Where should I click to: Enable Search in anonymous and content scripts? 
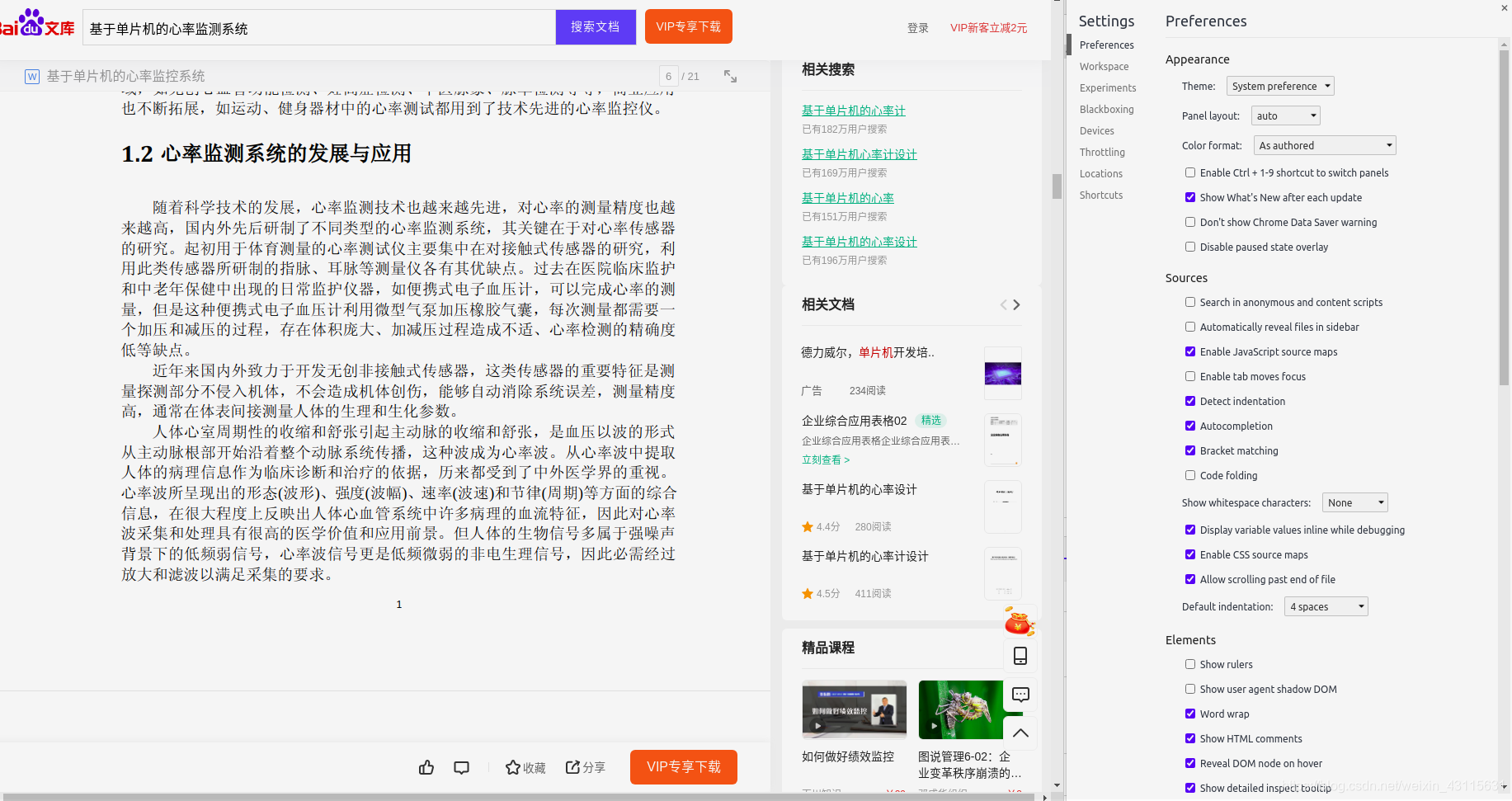(1190, 302)
